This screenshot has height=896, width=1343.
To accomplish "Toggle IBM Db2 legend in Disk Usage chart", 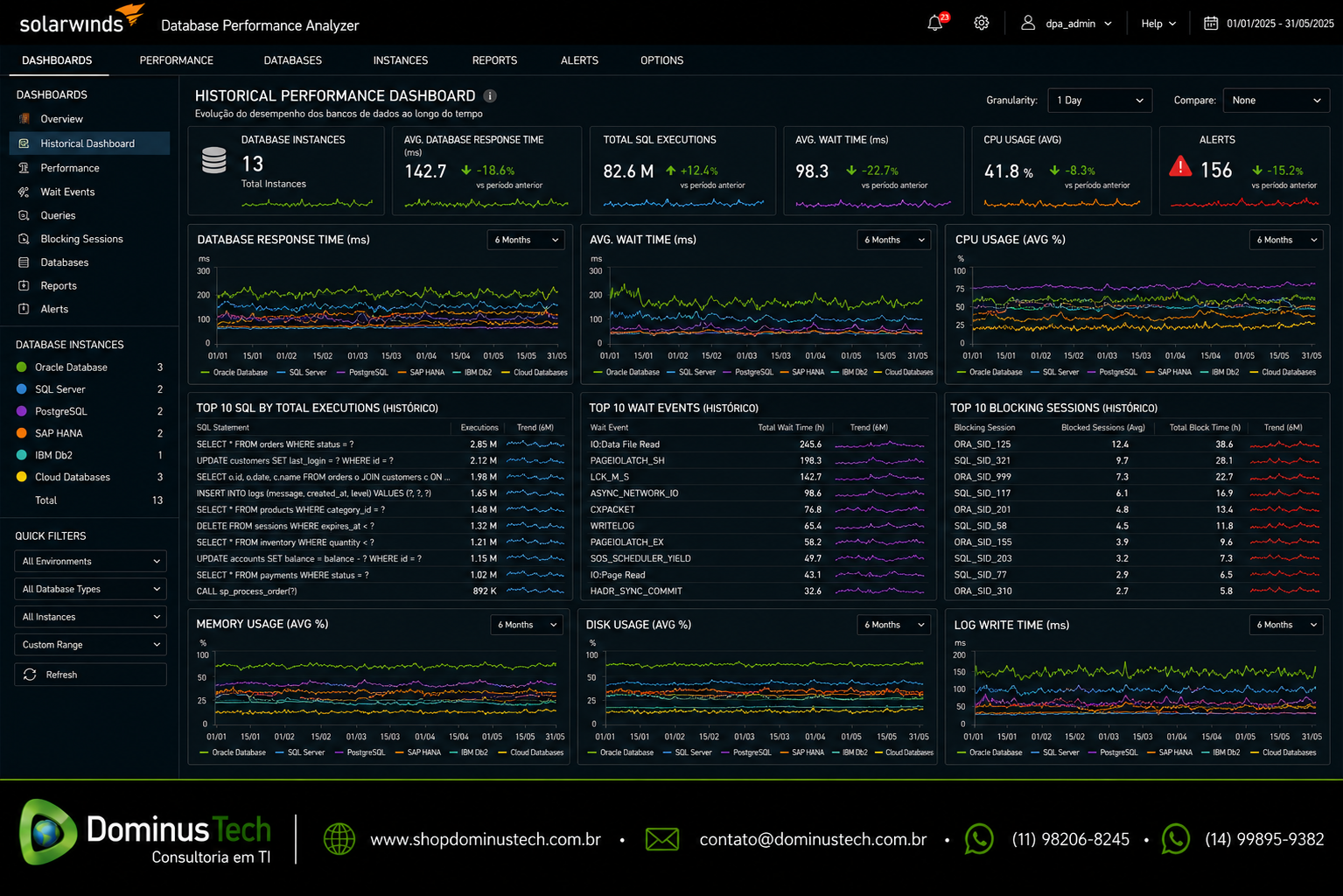I will pyautogui.click(x=849, y=752).
